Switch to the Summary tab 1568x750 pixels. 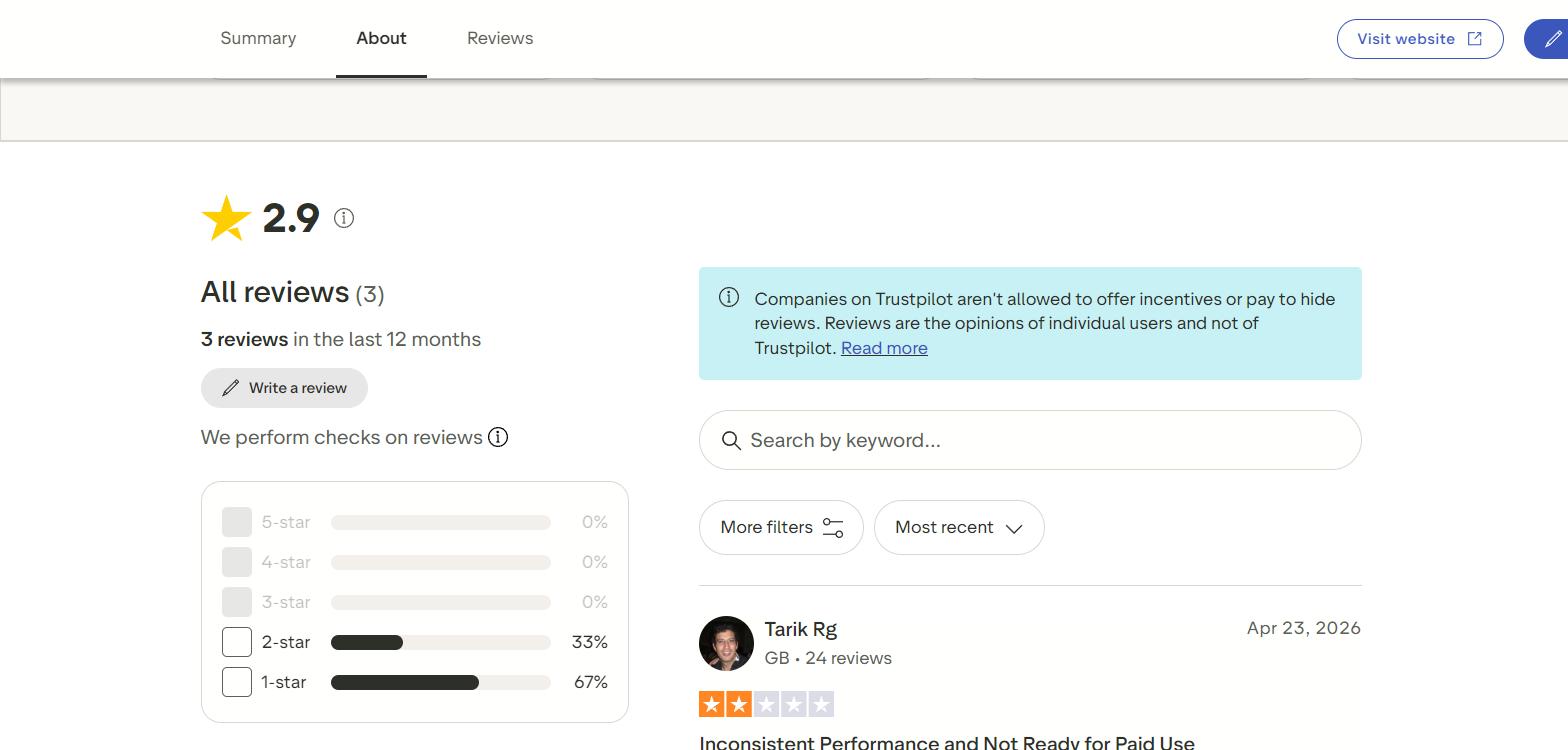[x=258, y=38]
